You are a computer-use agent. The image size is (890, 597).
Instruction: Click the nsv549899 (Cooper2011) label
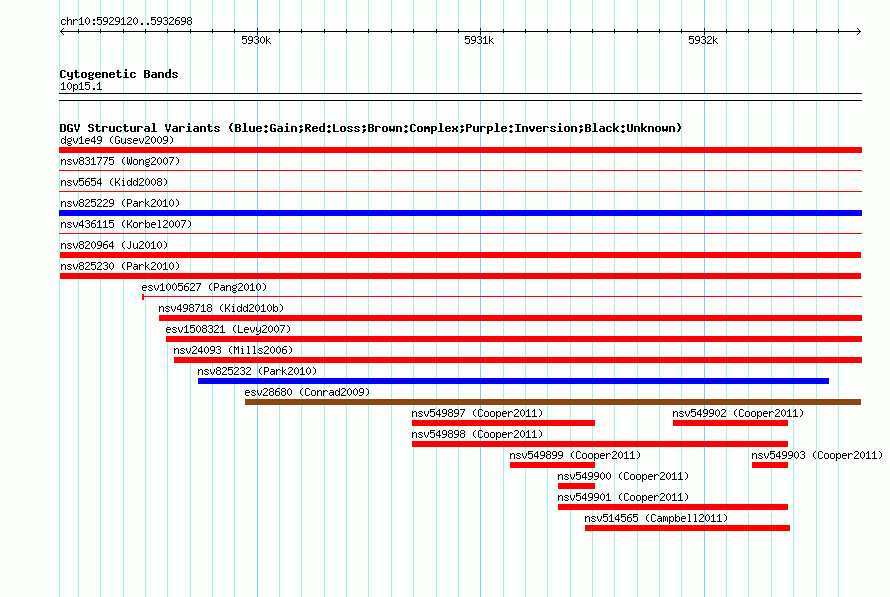(x=575, y=455)
